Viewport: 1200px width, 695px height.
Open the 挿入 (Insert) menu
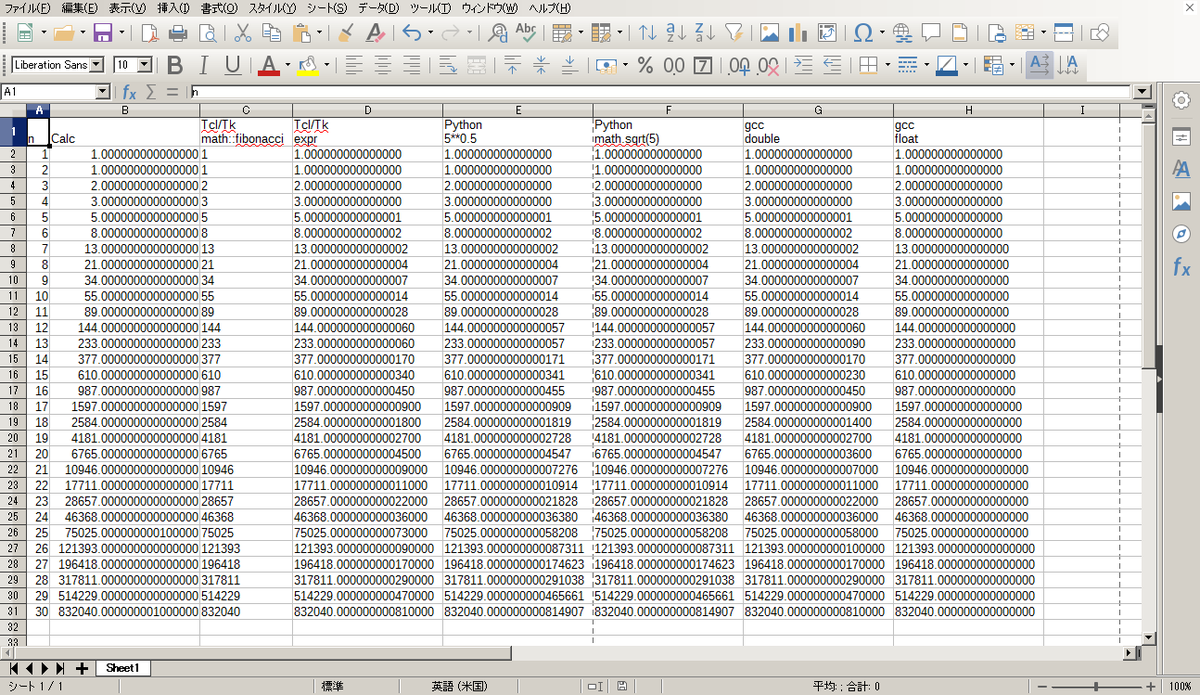(x=174, y=8)
